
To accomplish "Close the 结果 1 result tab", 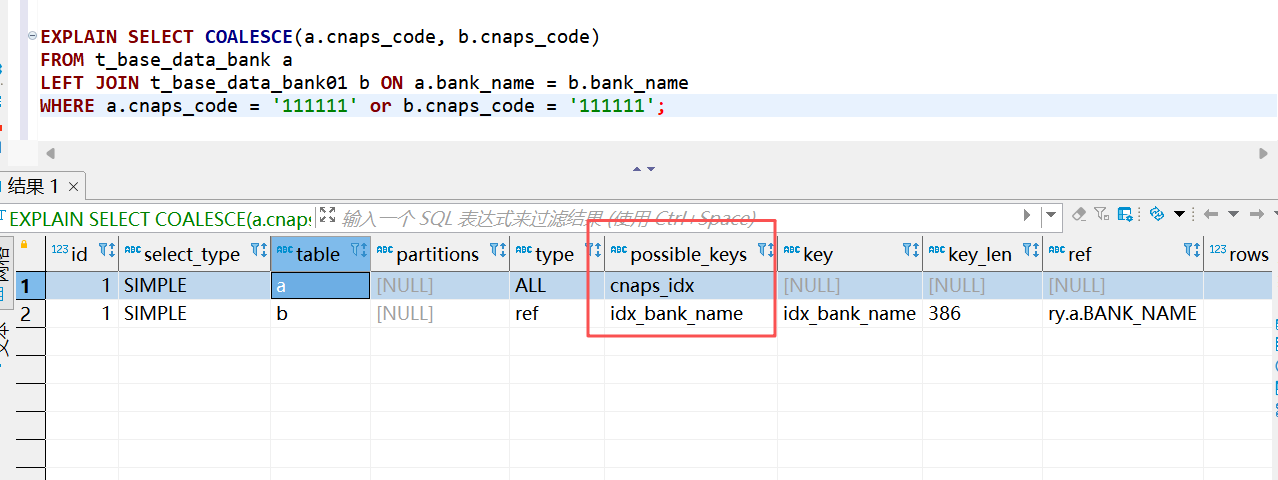I will click(73, 187).
